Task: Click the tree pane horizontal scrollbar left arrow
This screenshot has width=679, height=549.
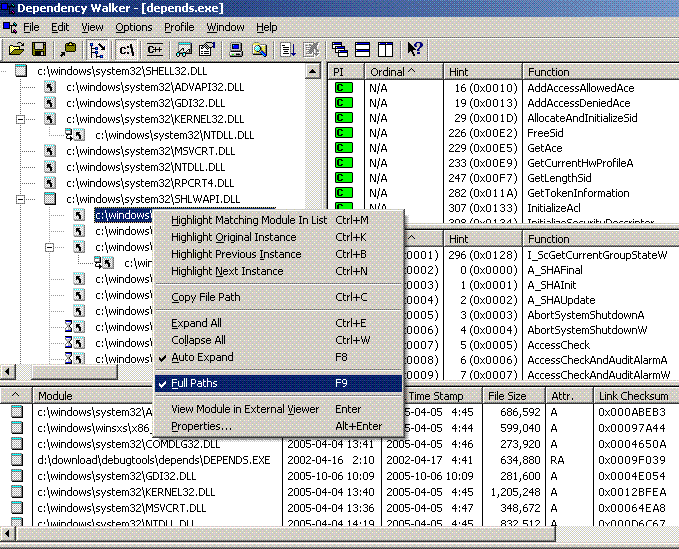Action: point(8,371)
